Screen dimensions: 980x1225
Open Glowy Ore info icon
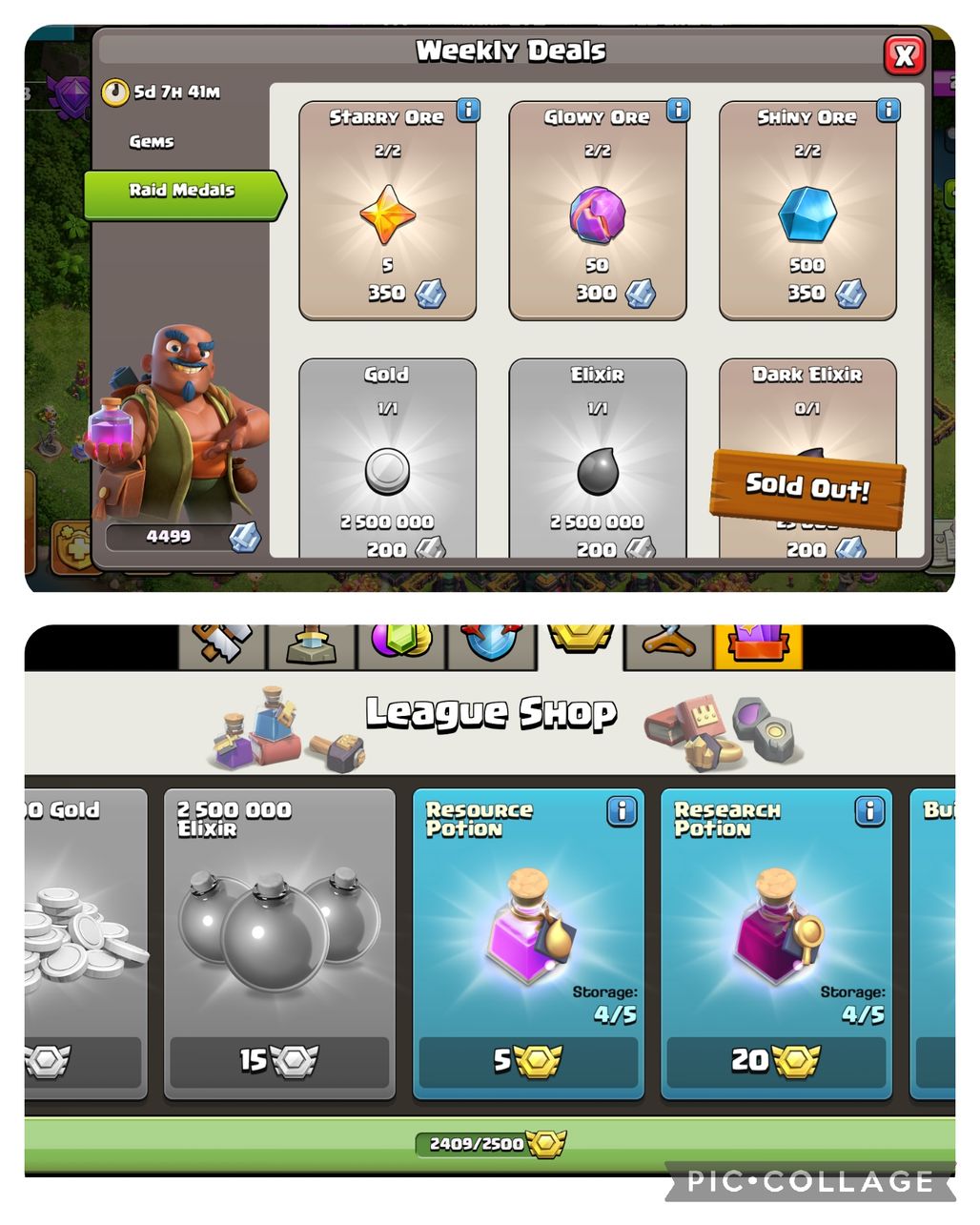tap(678, 110)
